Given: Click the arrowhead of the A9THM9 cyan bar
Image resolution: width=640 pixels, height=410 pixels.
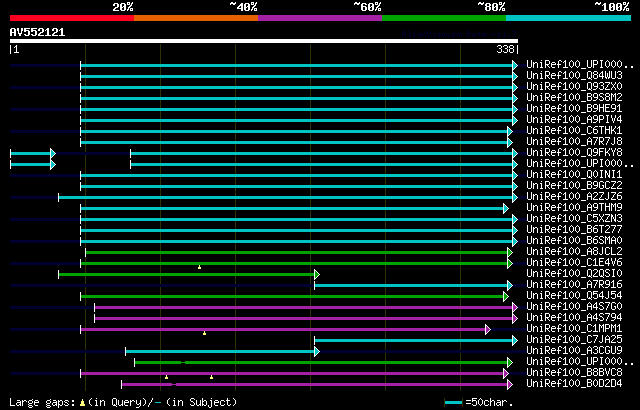Looking at the screenshot, I should 506,208.
